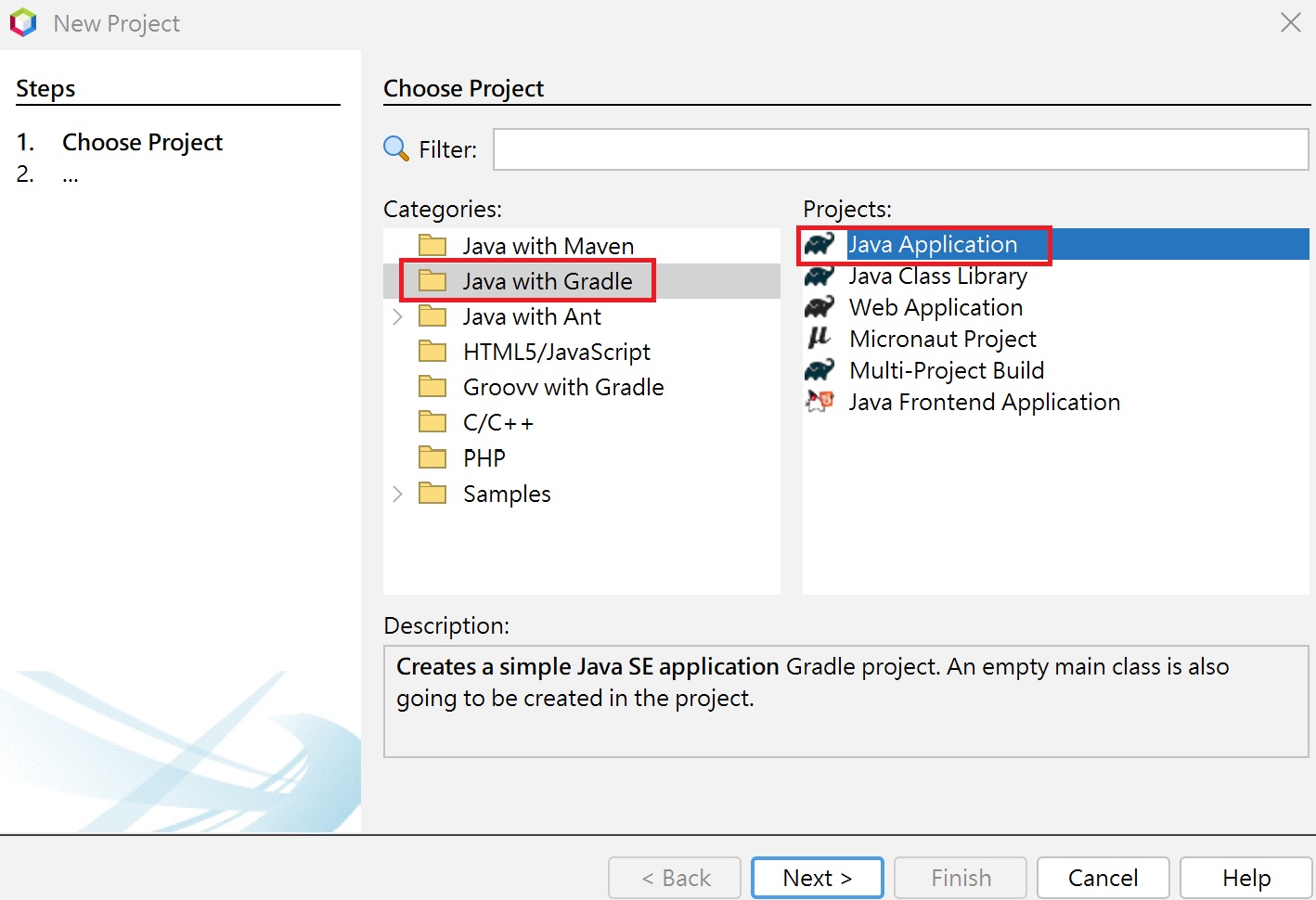
Task: Choose the Multi-Project Build type
Action: tap(946, 370)
